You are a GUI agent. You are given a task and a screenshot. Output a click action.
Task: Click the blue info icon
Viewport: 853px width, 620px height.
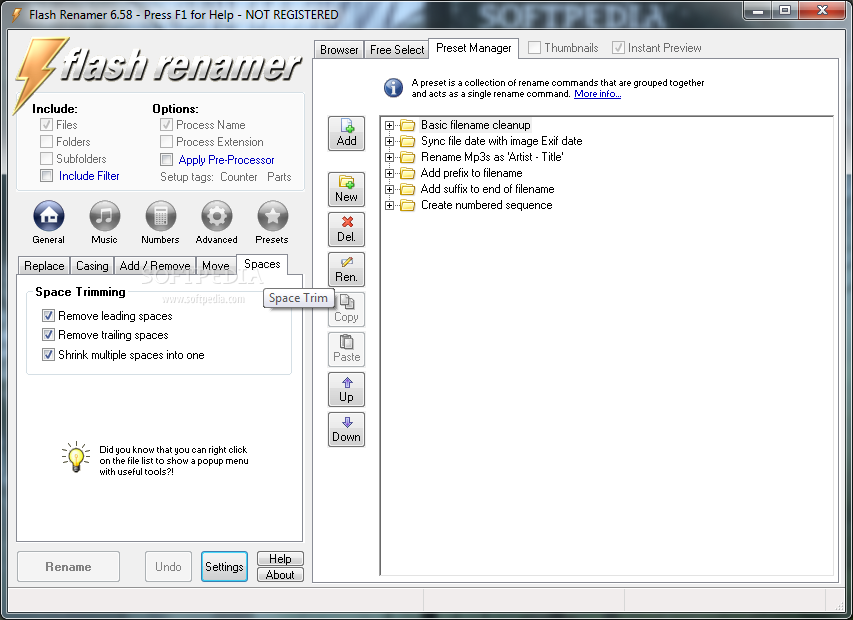(393, 88)
